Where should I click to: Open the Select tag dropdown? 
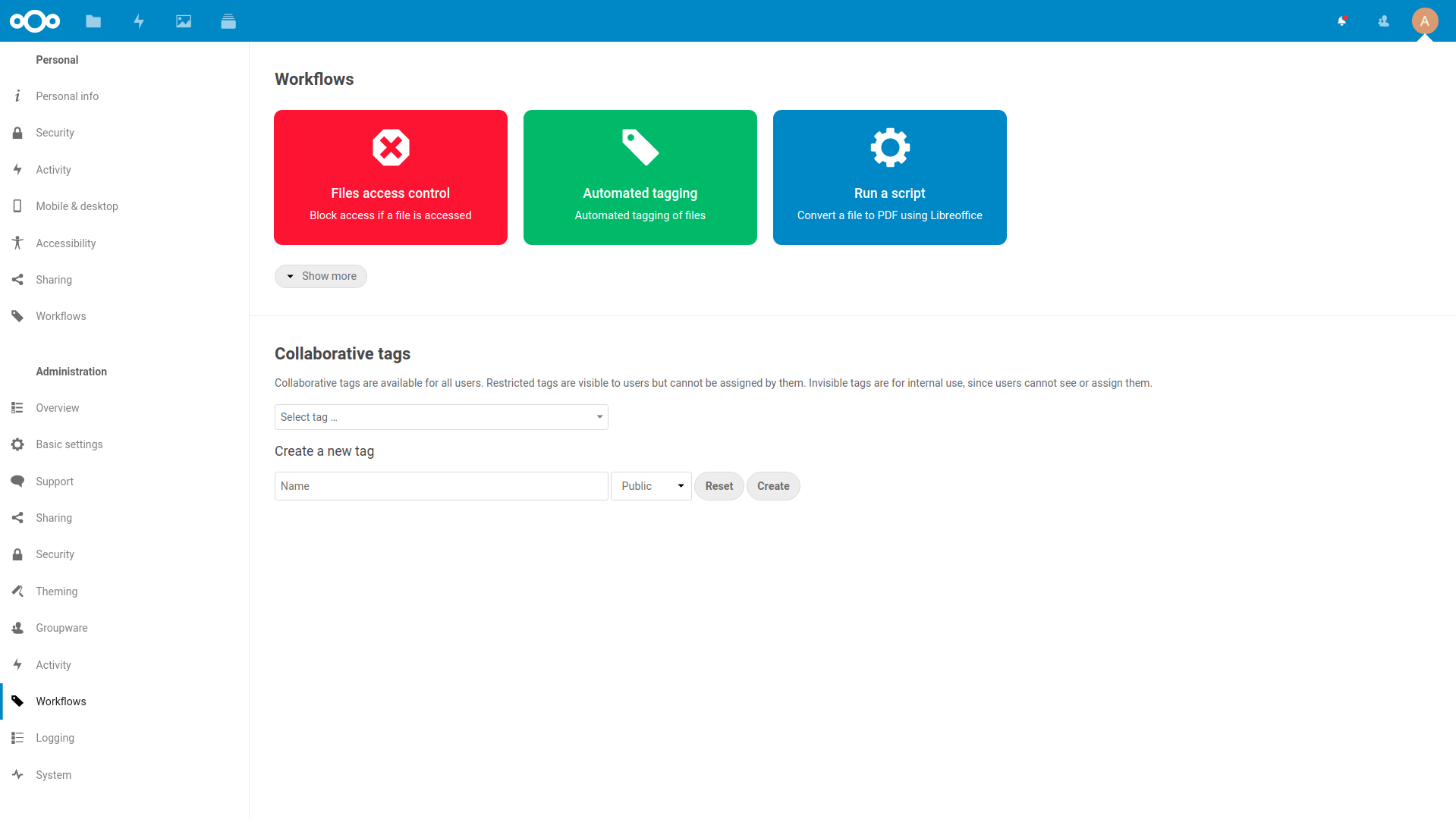441,416
